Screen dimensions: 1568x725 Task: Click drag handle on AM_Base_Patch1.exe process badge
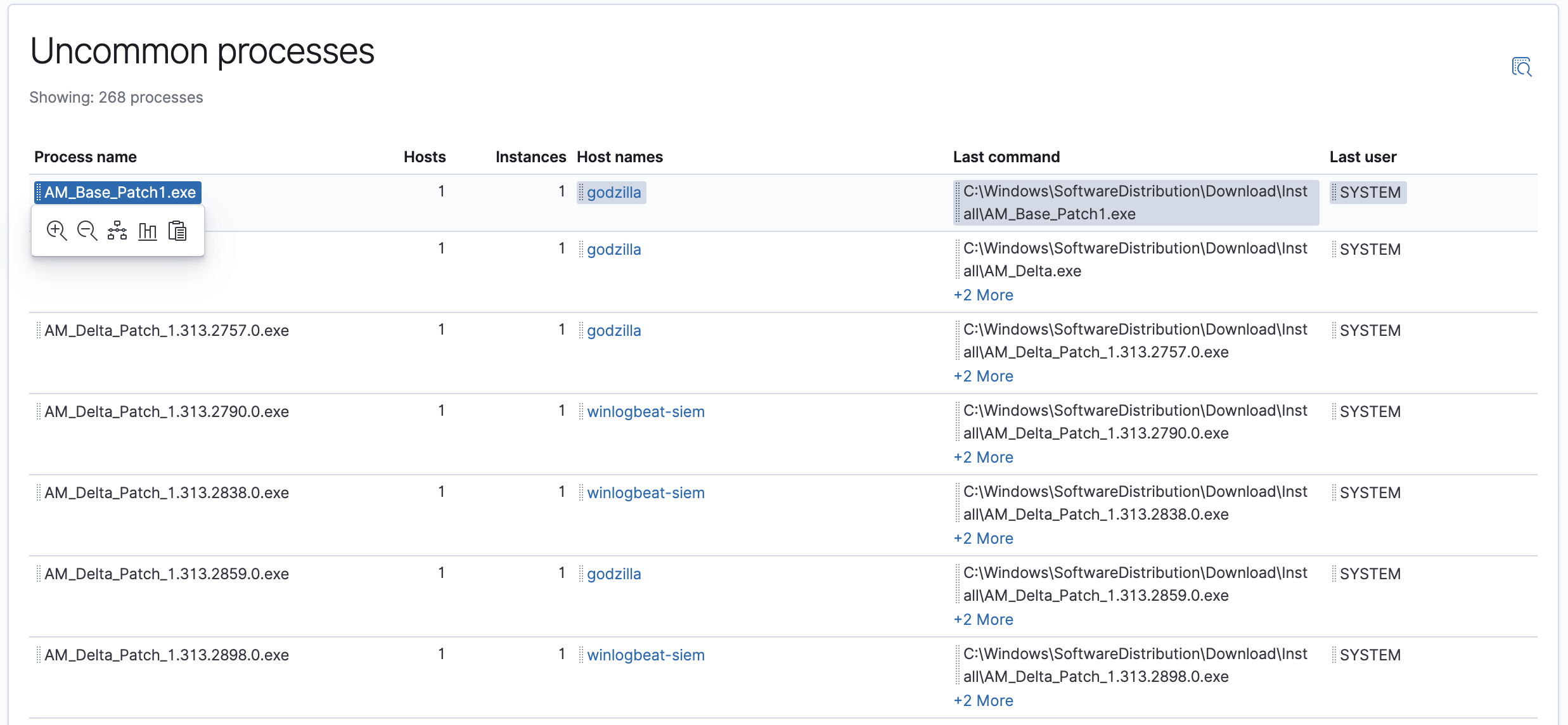coord(39,192)
